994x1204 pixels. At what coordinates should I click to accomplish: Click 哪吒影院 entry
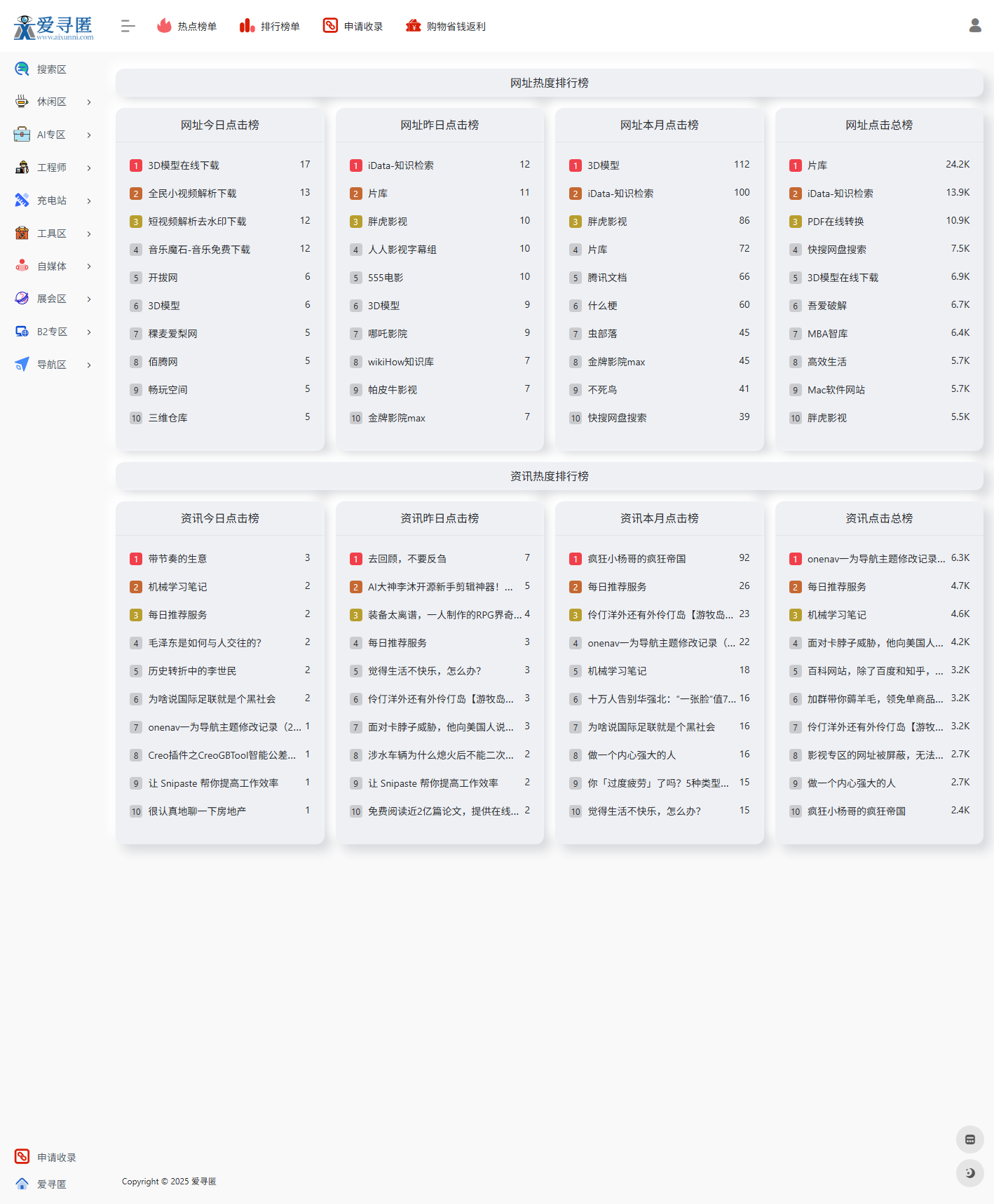point(388,334)
